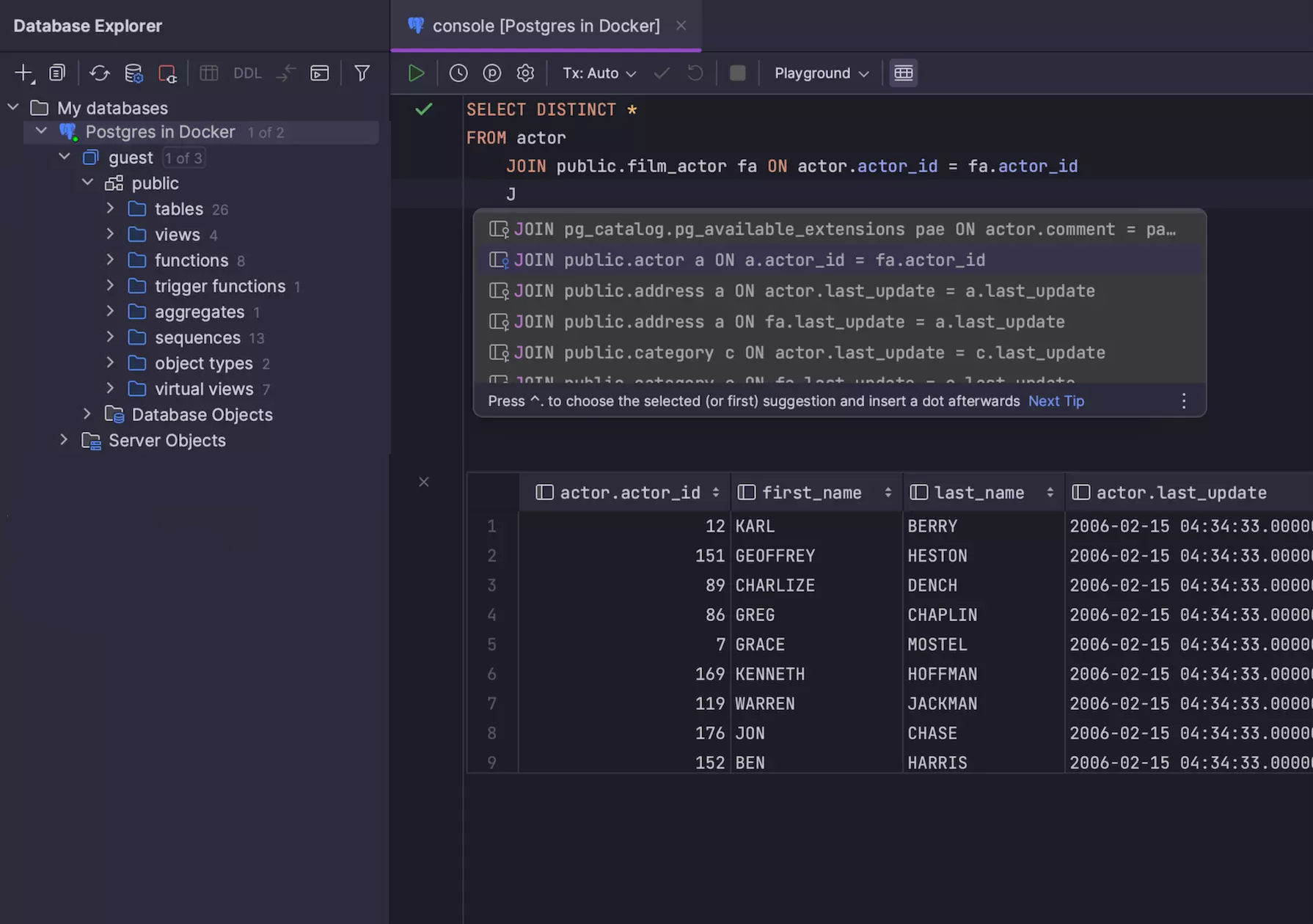Click the Next Tip link

pyautogui.click(x=1056, y=401)
